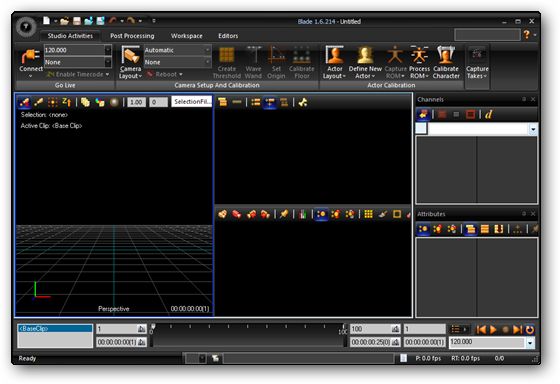Screen dimensions: 560x384
Task: Click the Undo arrow icon
Action: 112,21
